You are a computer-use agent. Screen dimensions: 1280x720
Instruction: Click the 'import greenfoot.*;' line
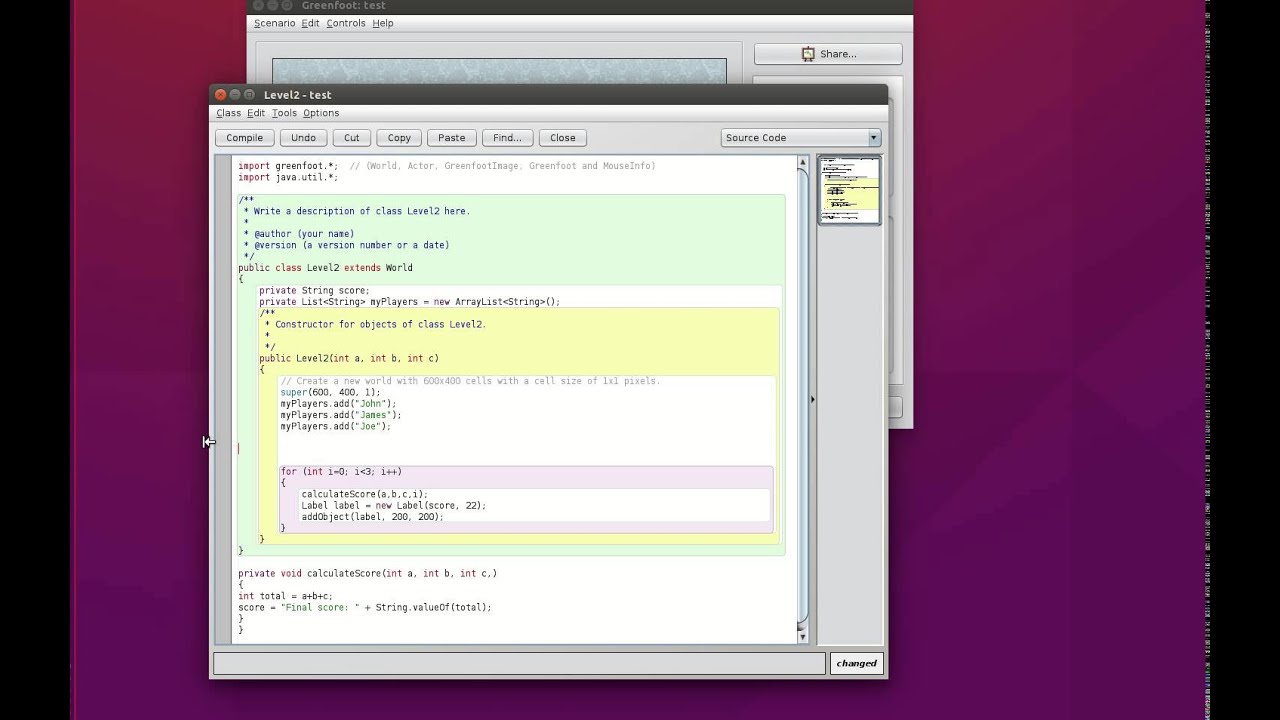288,166
